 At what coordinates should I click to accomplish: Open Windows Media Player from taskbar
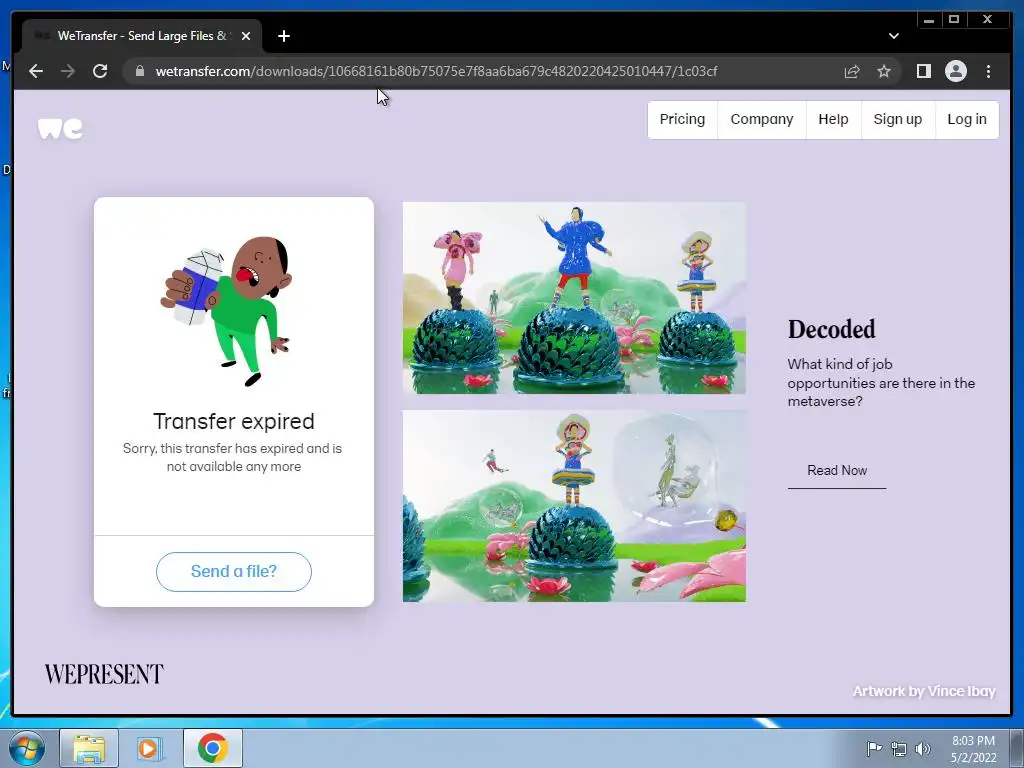tap(150, 748)
